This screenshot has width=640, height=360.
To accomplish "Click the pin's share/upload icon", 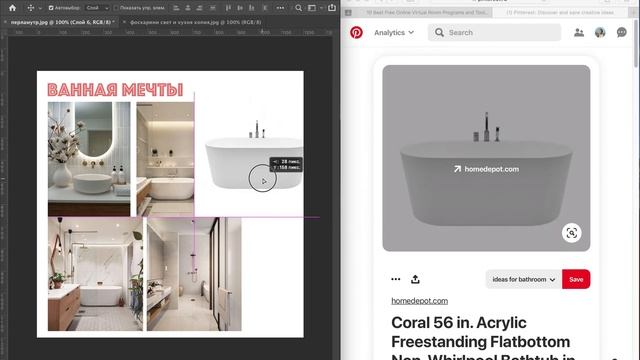I will (x=415, y=279).
